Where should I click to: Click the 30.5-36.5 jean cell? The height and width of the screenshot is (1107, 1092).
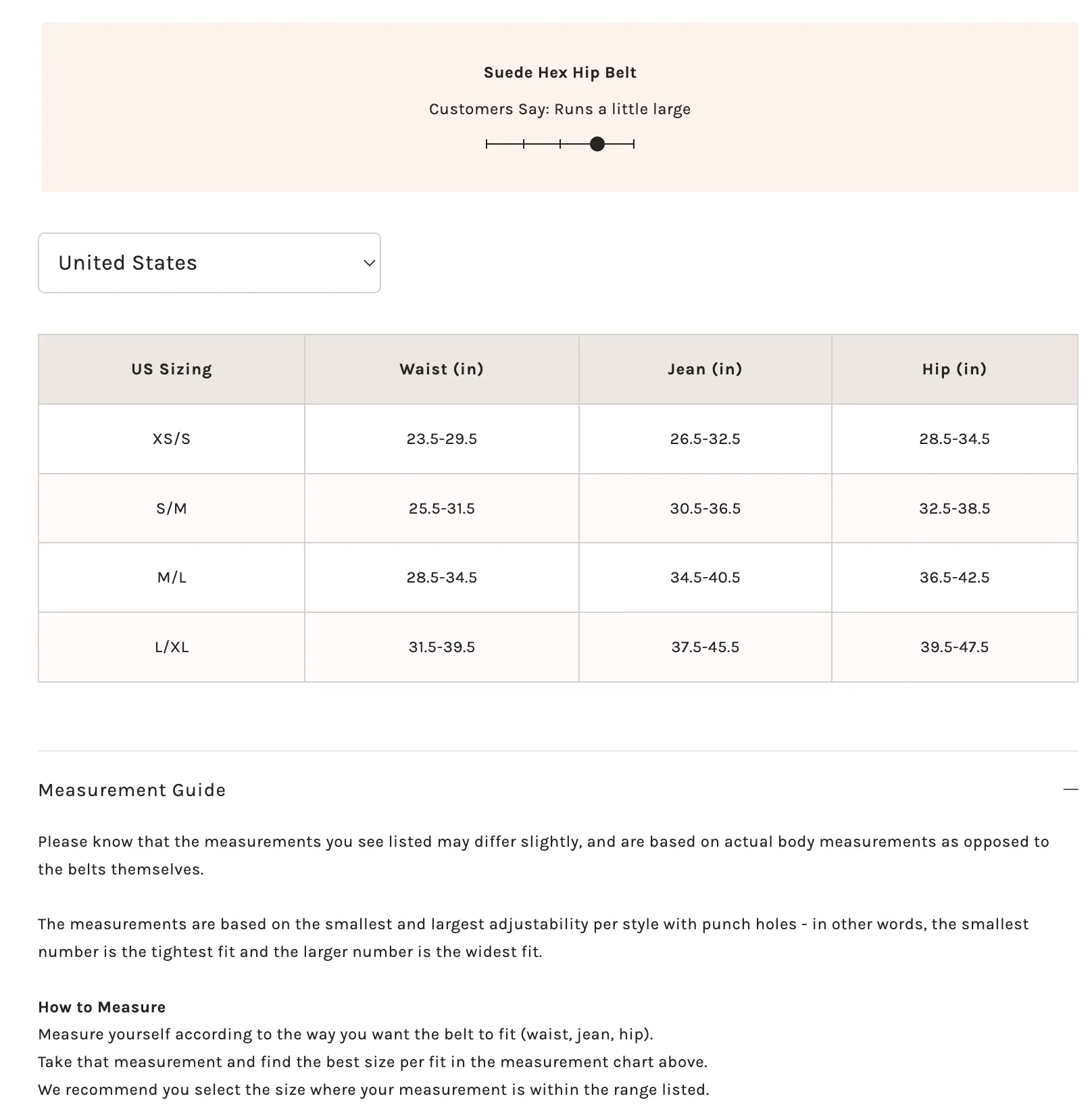point(705,508)
